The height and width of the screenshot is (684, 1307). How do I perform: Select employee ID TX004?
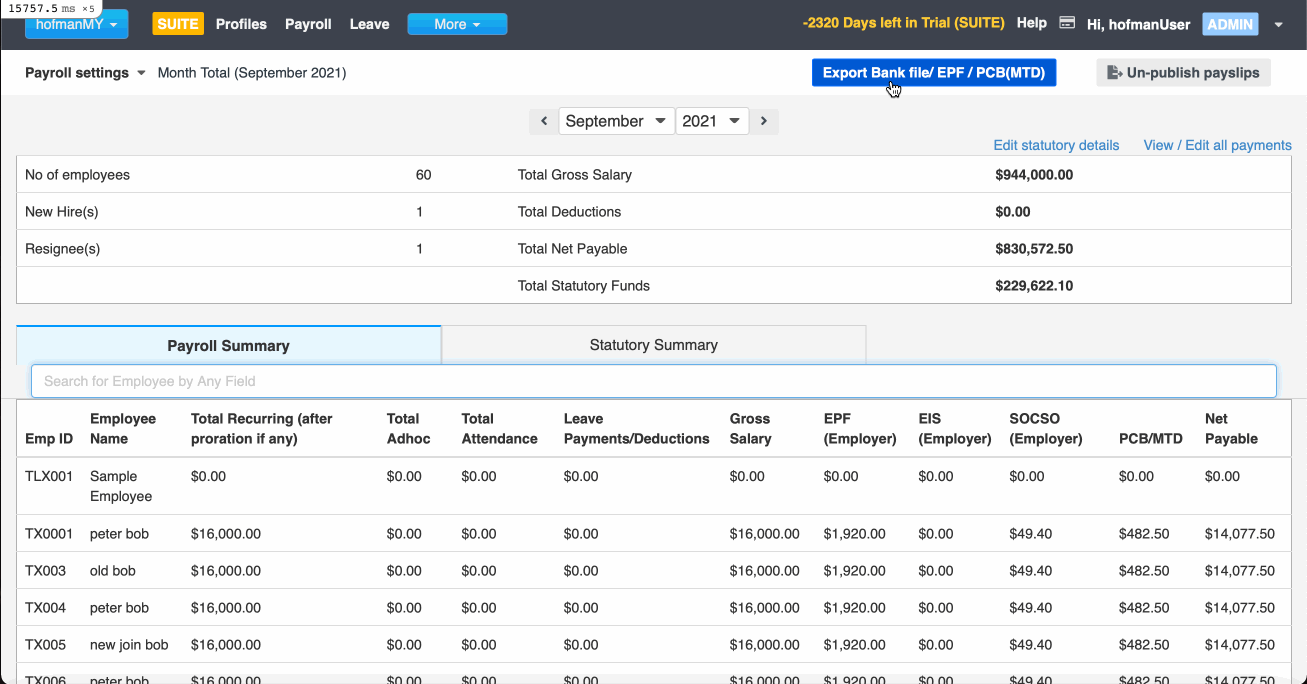(x=45, y=608)
